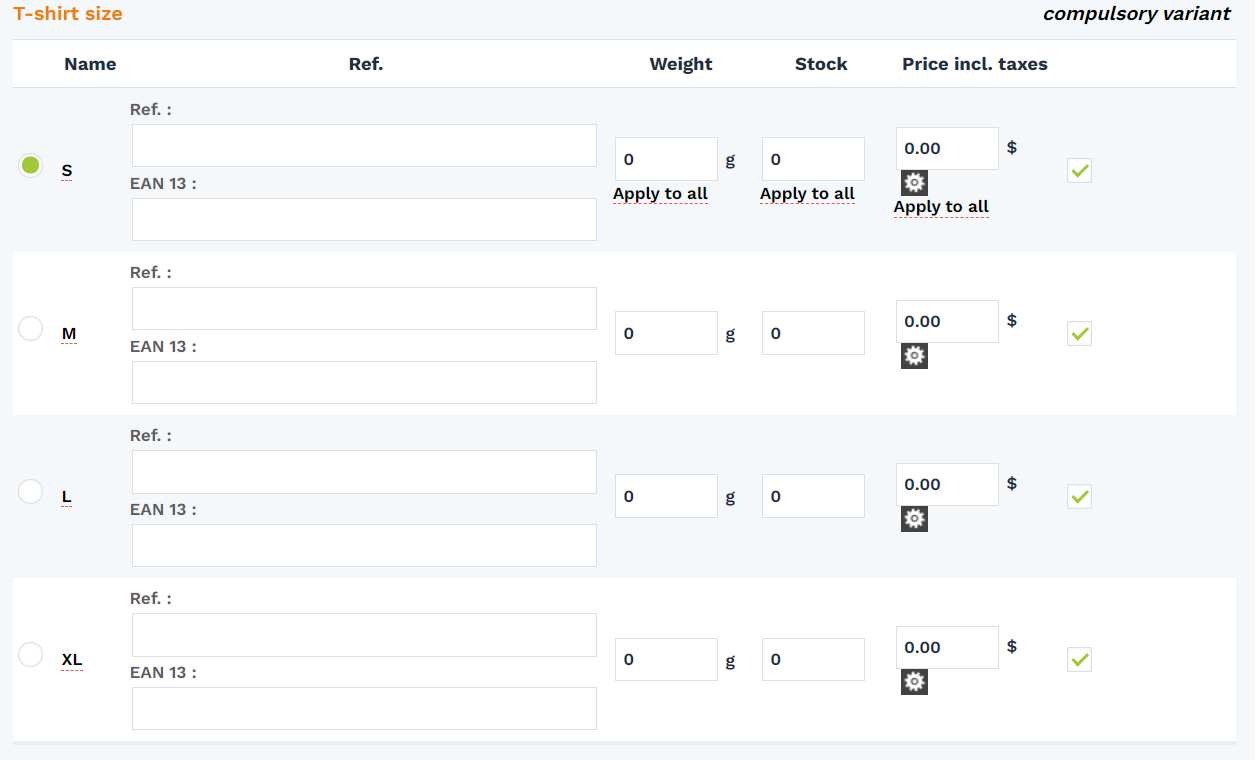The height and width of the screenshot is (760, 1260).
Task: Select the XL size radio button
Action: click(31, 654)
